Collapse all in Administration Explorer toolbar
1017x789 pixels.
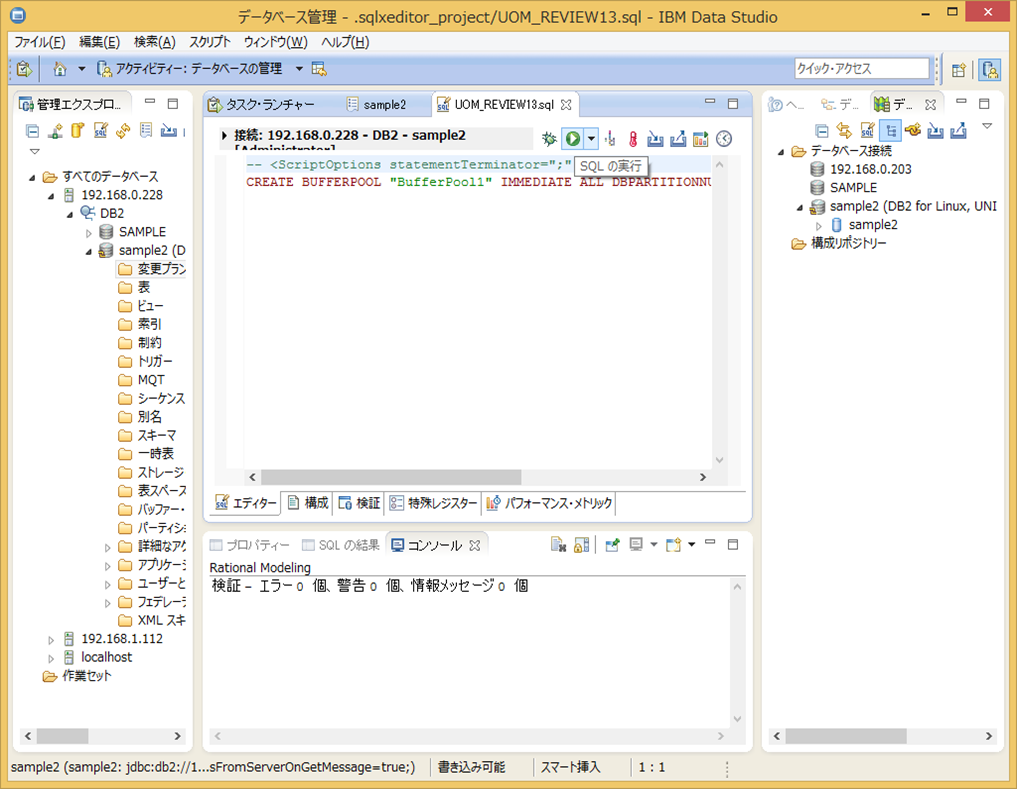pos(32,131)
